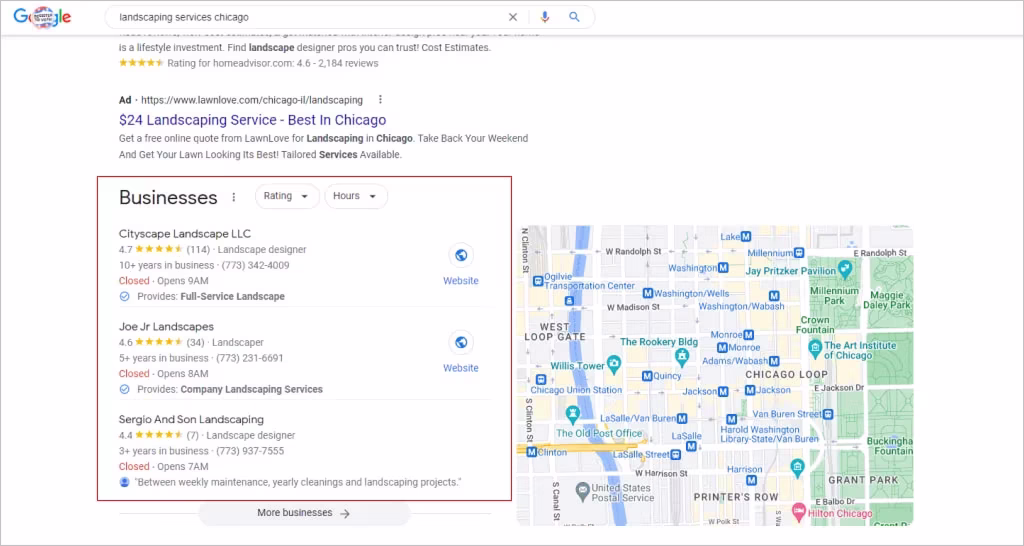Click the CHICAGO LOOP label on the map
Image resolution: width=1024 pixels, height=546 pixels.
786,375
